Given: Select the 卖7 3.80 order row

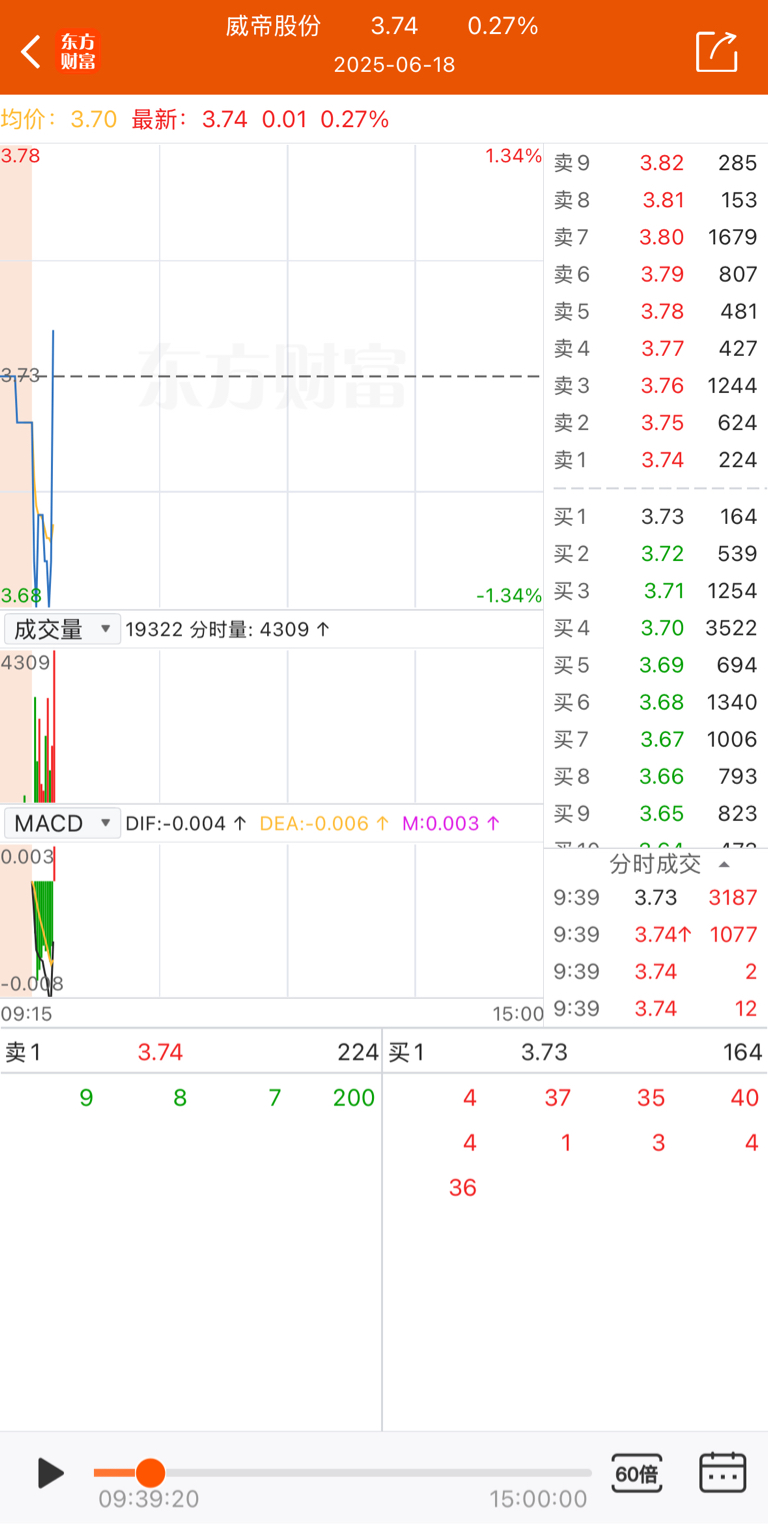Looking at the screenshot, I should click(x=656, y=237).
